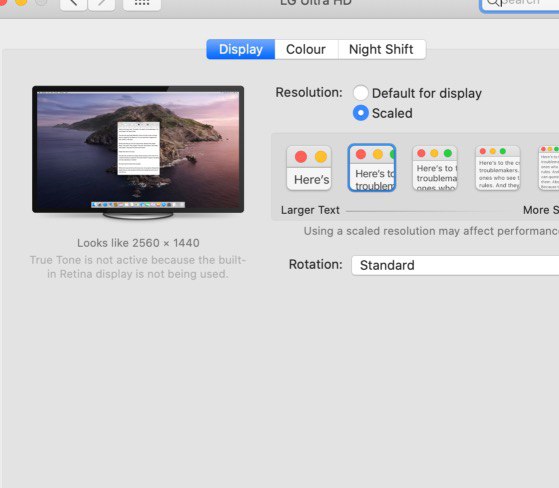This screenshot has width=559, height=488.
Task: Choose the fourth scaled resolution thumbnail
Action: pyautogui.click(x=498, y=168)
